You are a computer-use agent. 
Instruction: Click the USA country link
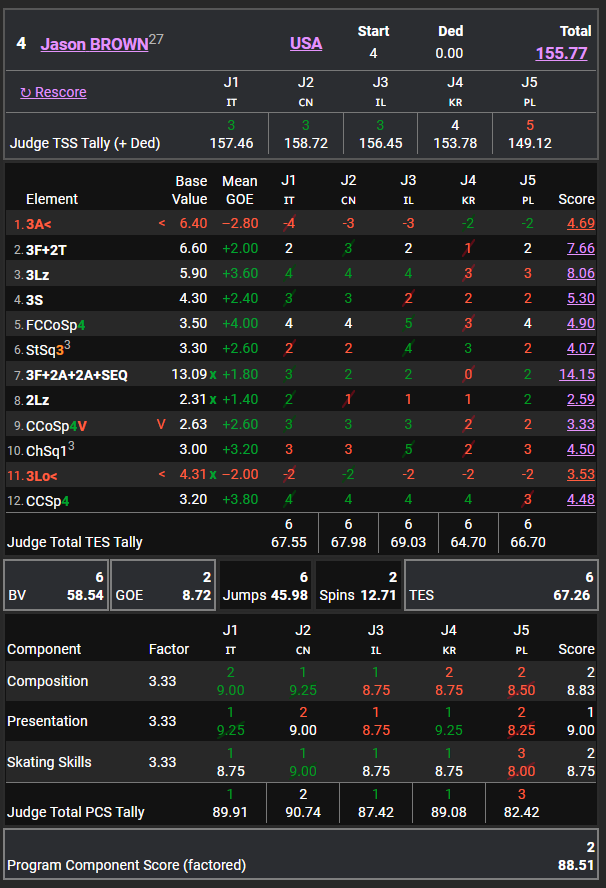[306, 43]
